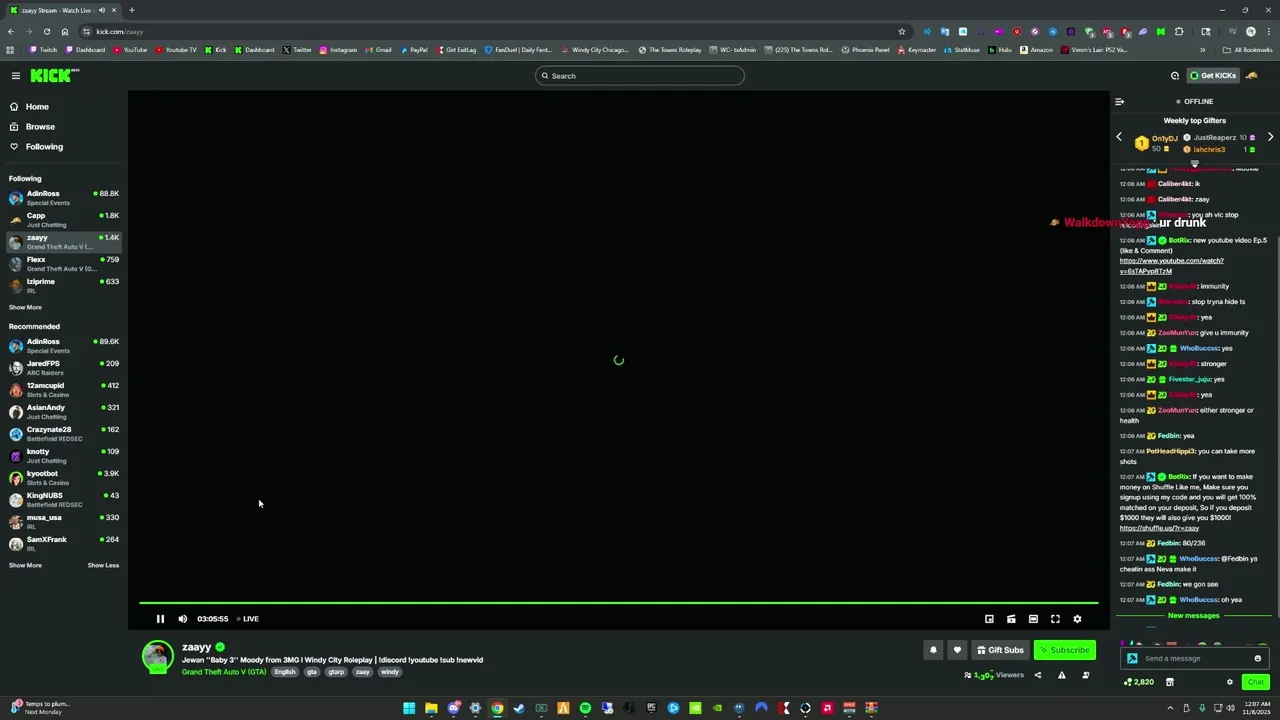Click the Gift Subs button
The width and height of the screenshot is (1280, 720).
(x=1000, y=650)
